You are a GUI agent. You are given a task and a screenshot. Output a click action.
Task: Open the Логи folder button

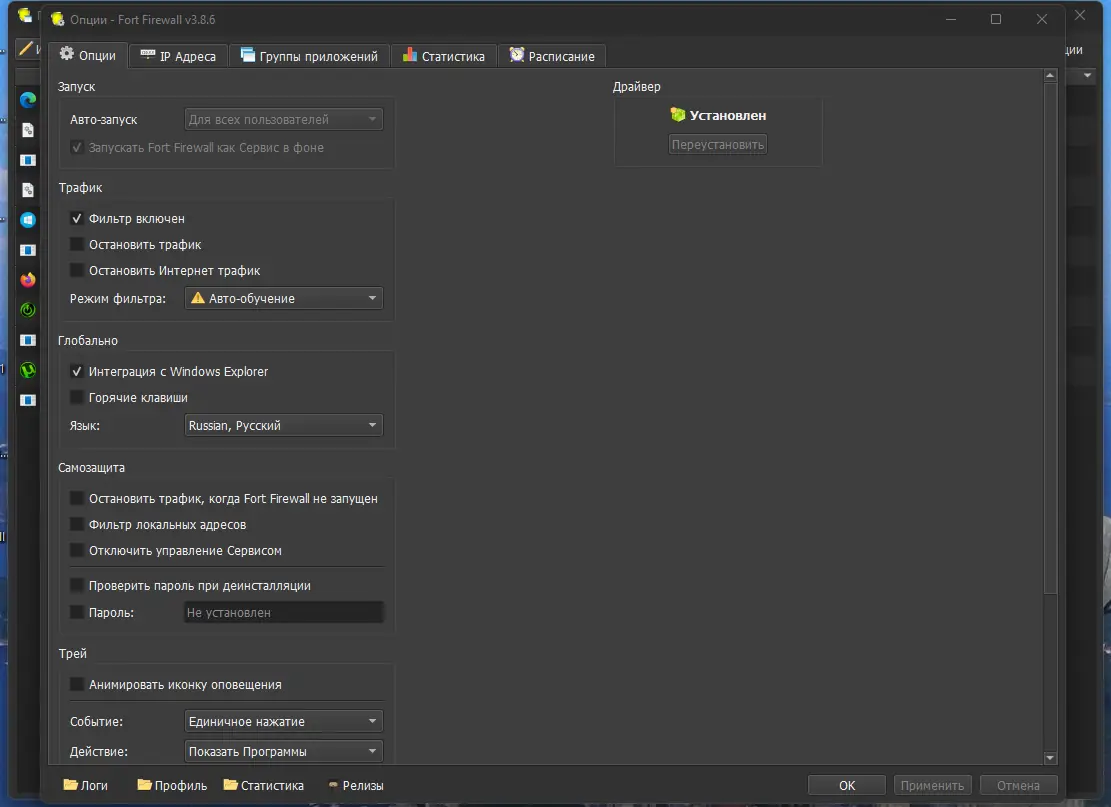(x=85, y=785)
